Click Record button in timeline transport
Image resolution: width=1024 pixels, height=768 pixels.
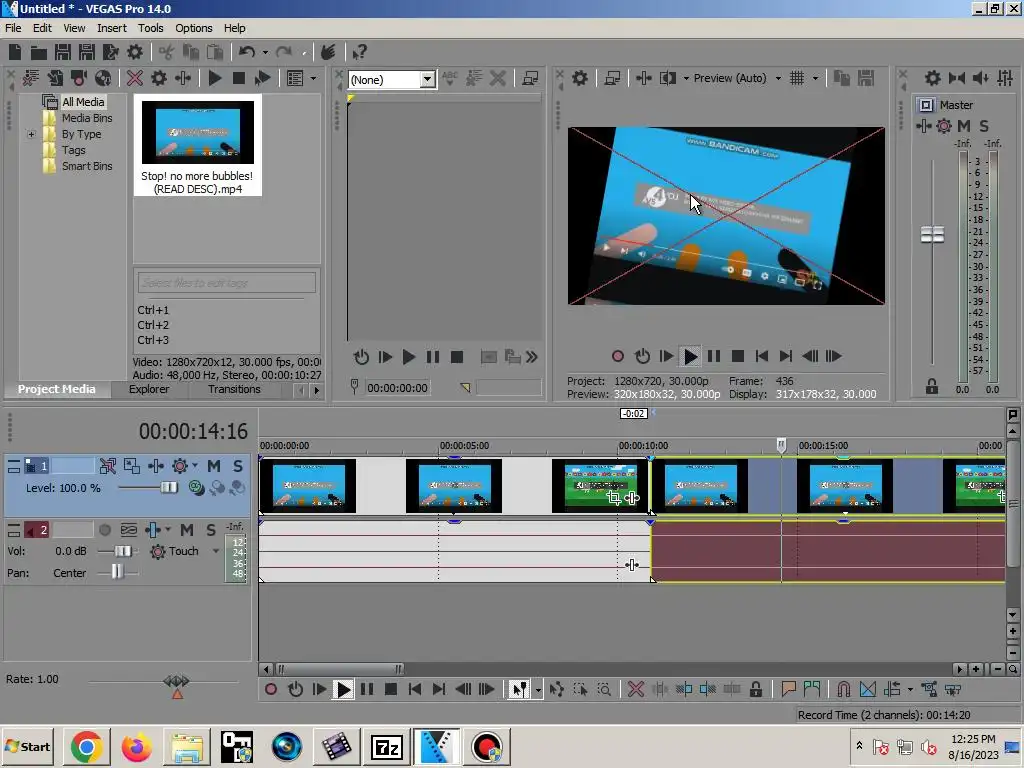pos(271,690)
